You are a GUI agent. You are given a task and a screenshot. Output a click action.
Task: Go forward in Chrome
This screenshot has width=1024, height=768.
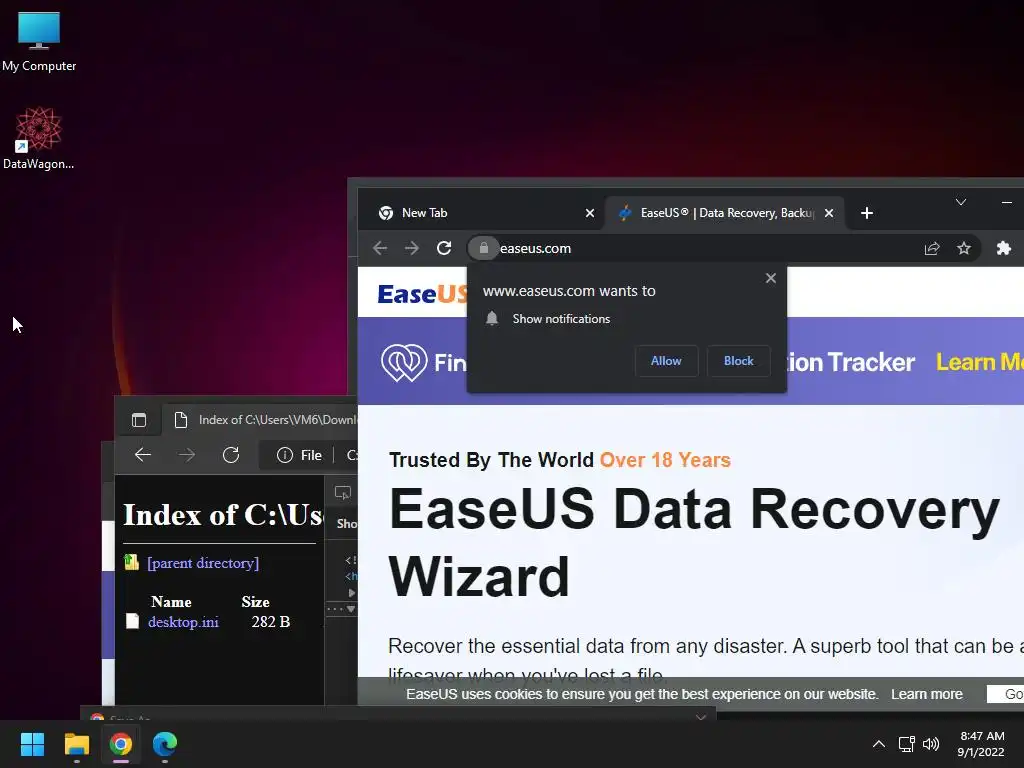[411, 248]
